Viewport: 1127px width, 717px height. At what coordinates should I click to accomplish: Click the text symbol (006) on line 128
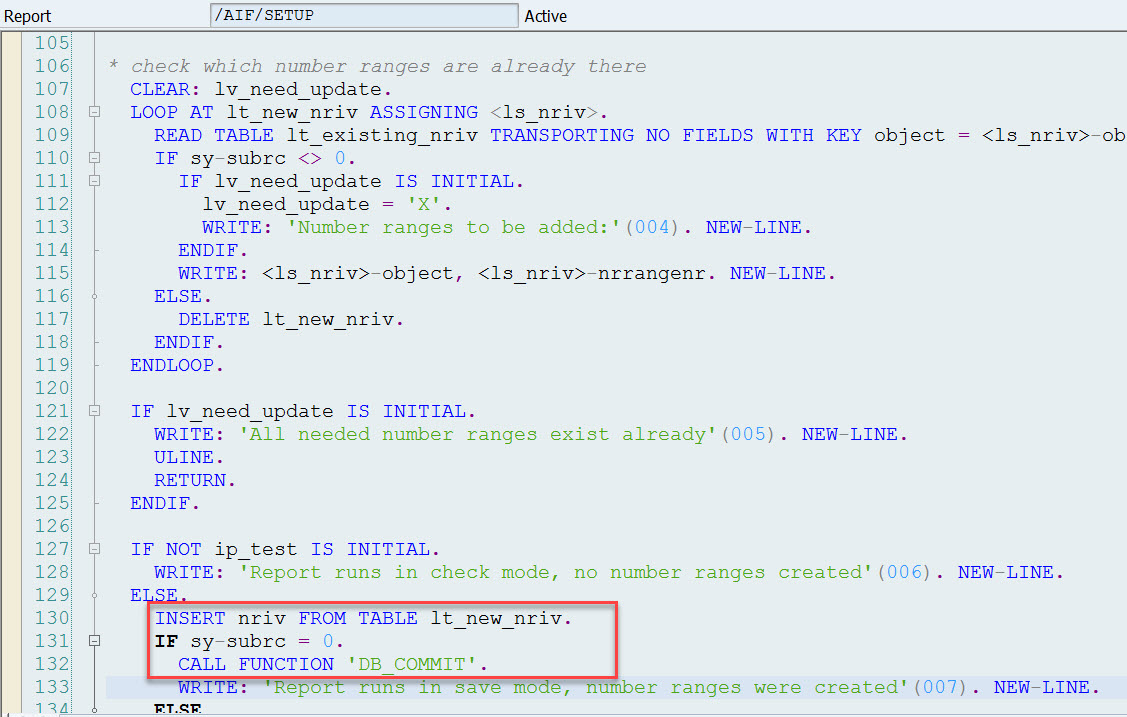click(903, 572)
